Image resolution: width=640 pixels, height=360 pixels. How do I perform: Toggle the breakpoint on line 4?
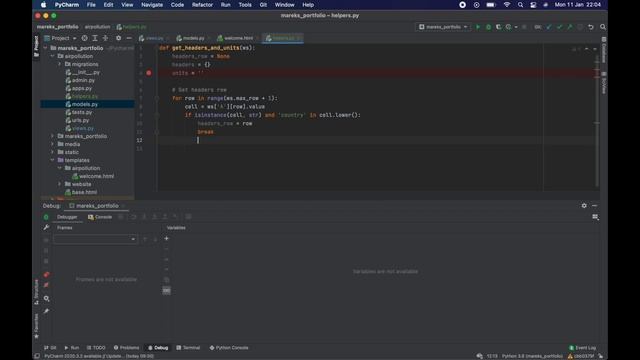point(149,73)
